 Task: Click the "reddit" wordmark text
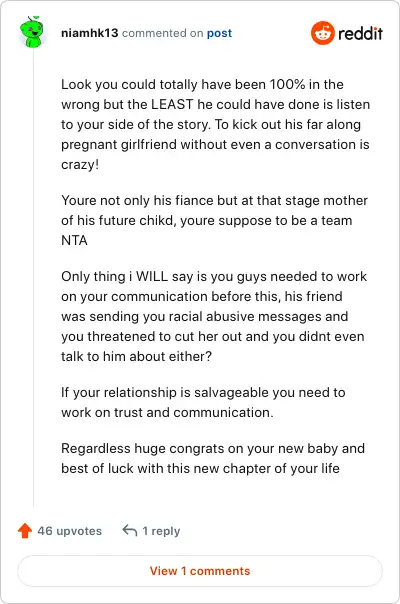360,34
